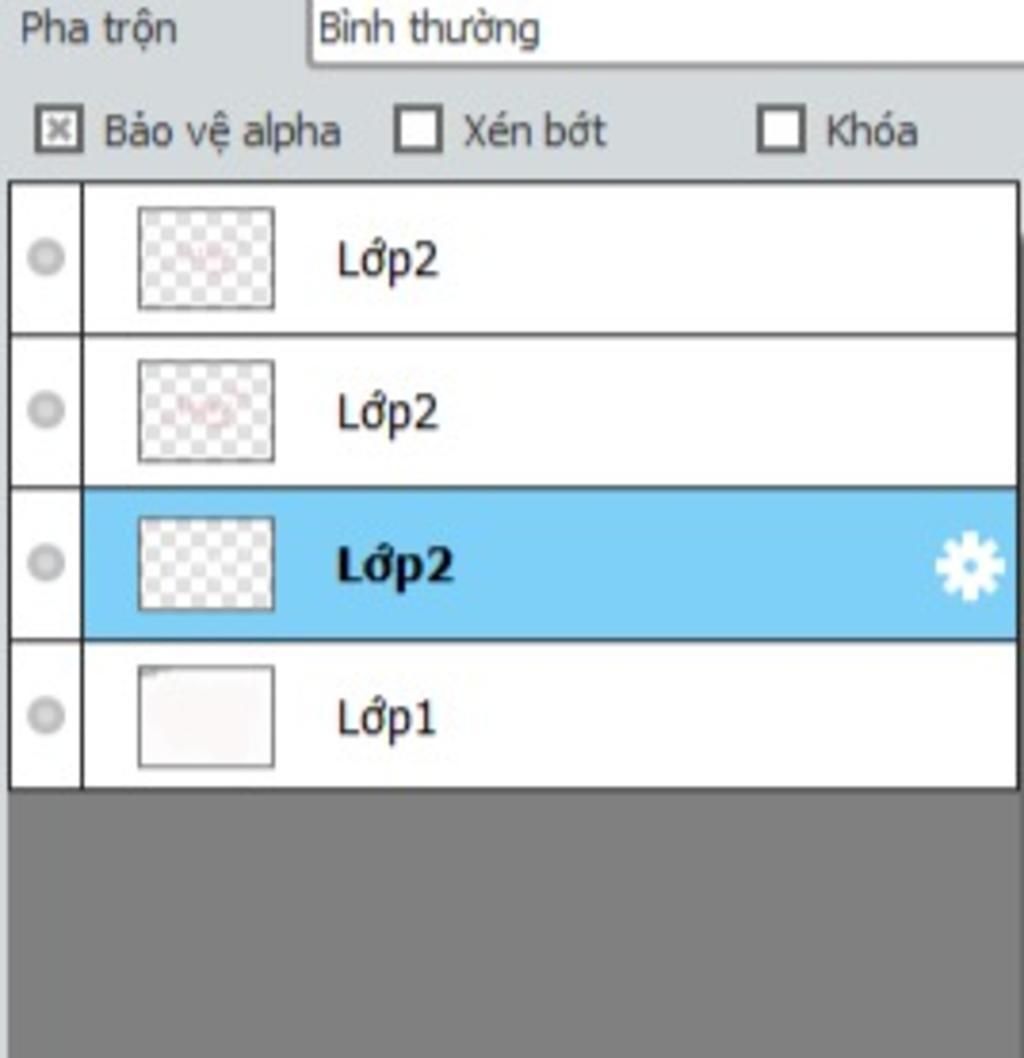Screen dimensions: 1024x1058
Task: Toggle visibility dot of Lớp1 layer
Action: tap(46, 715)
